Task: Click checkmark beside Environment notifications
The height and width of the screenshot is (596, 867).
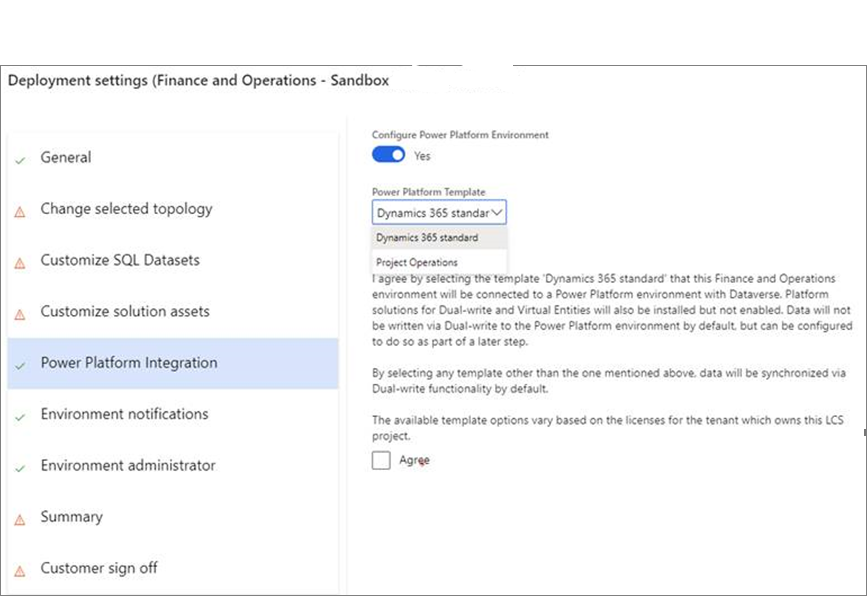Action: [20, 417]
